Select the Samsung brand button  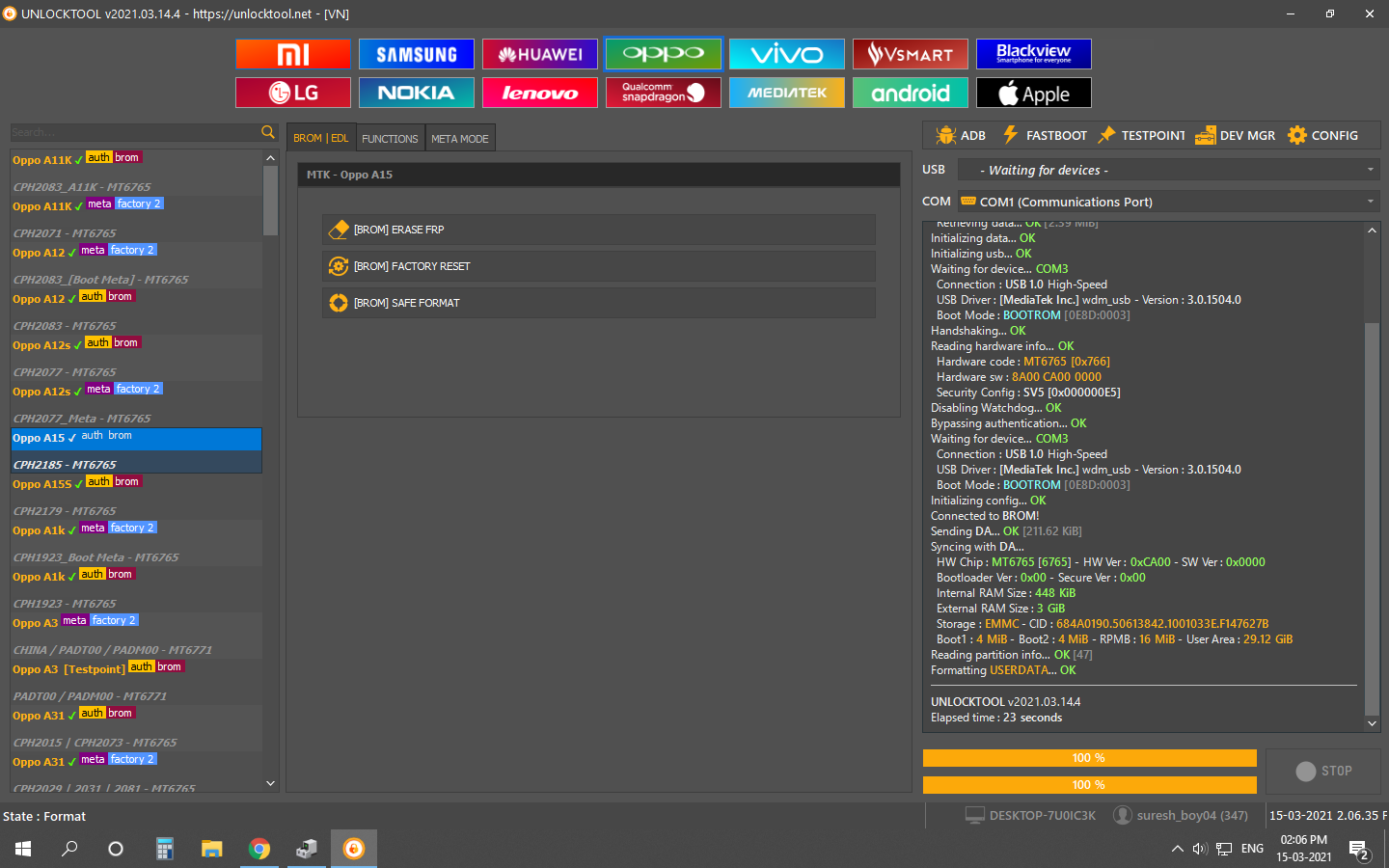click(x=417, y=54)
